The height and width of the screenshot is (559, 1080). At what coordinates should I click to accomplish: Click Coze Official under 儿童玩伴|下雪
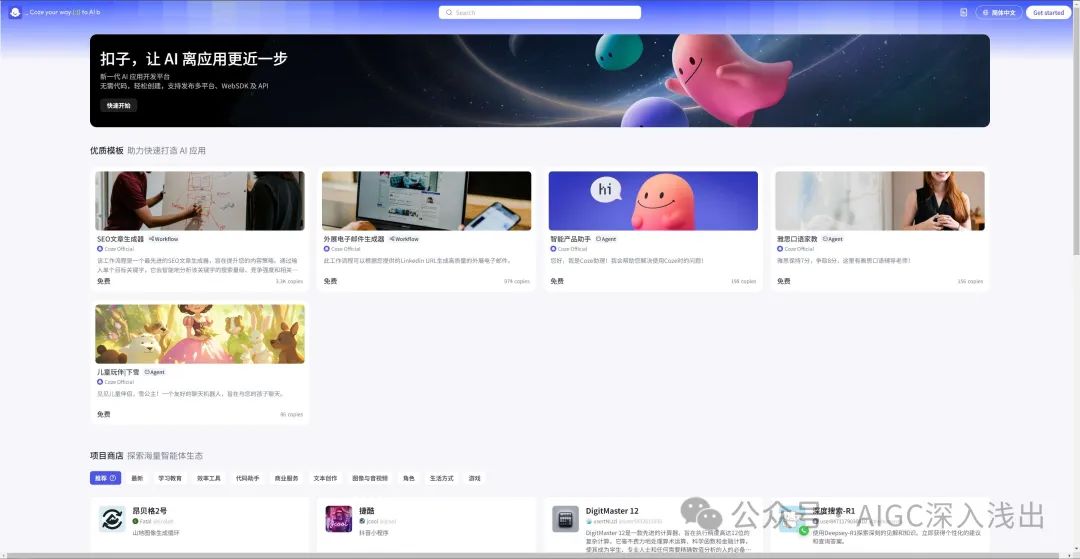(116, 381)
